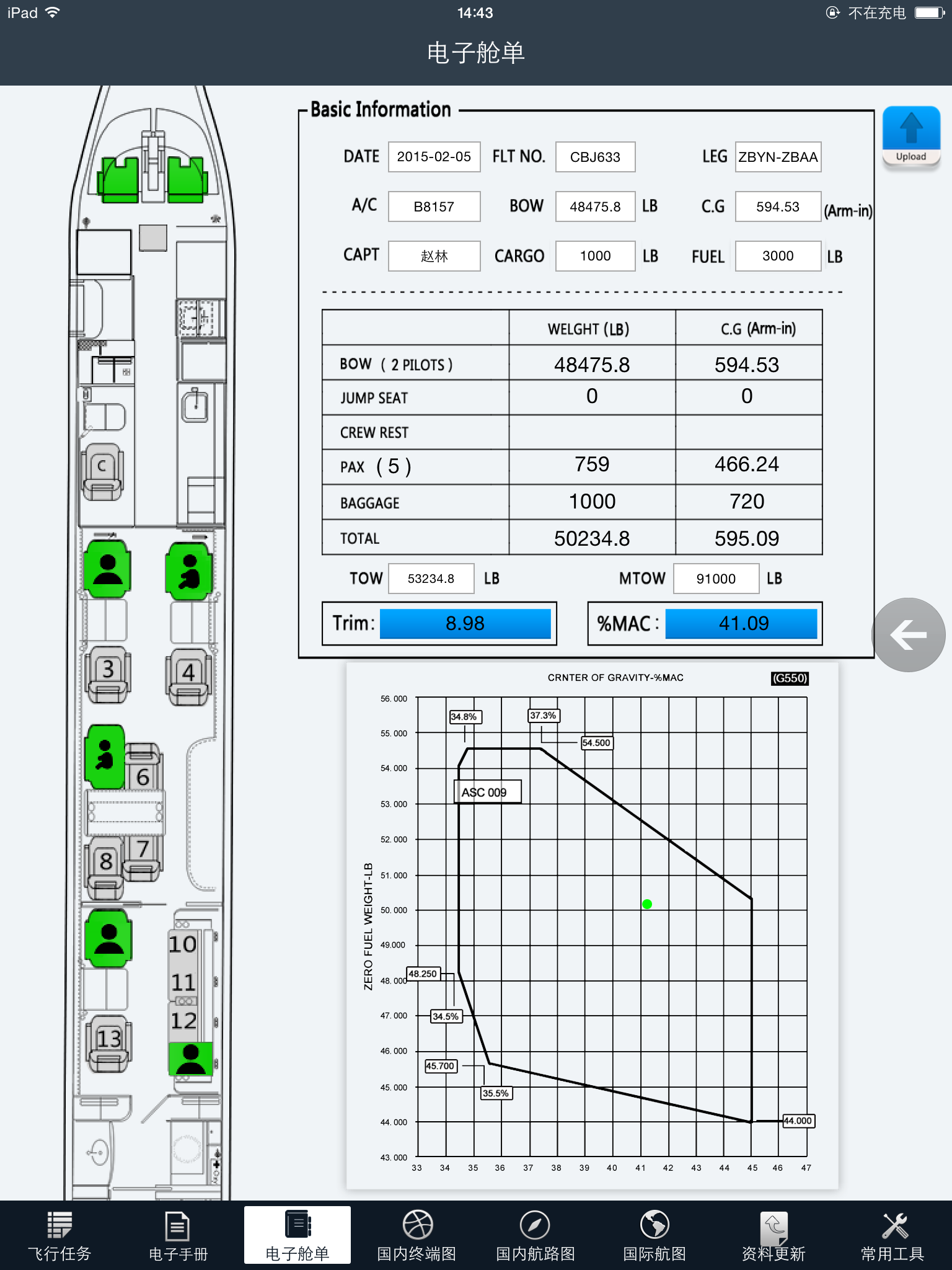Tap the CREW REST row label

[x=374, y=433]
